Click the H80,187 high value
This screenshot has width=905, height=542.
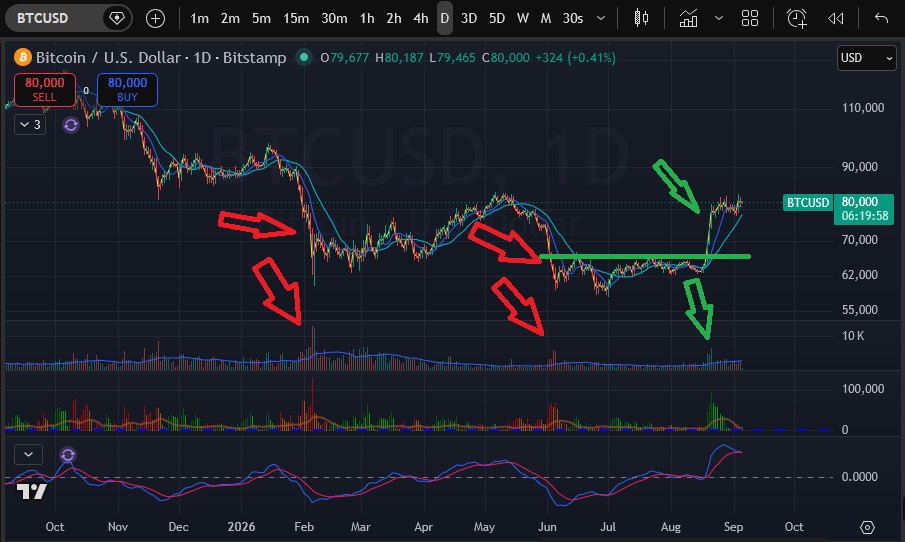pos(399,58)
